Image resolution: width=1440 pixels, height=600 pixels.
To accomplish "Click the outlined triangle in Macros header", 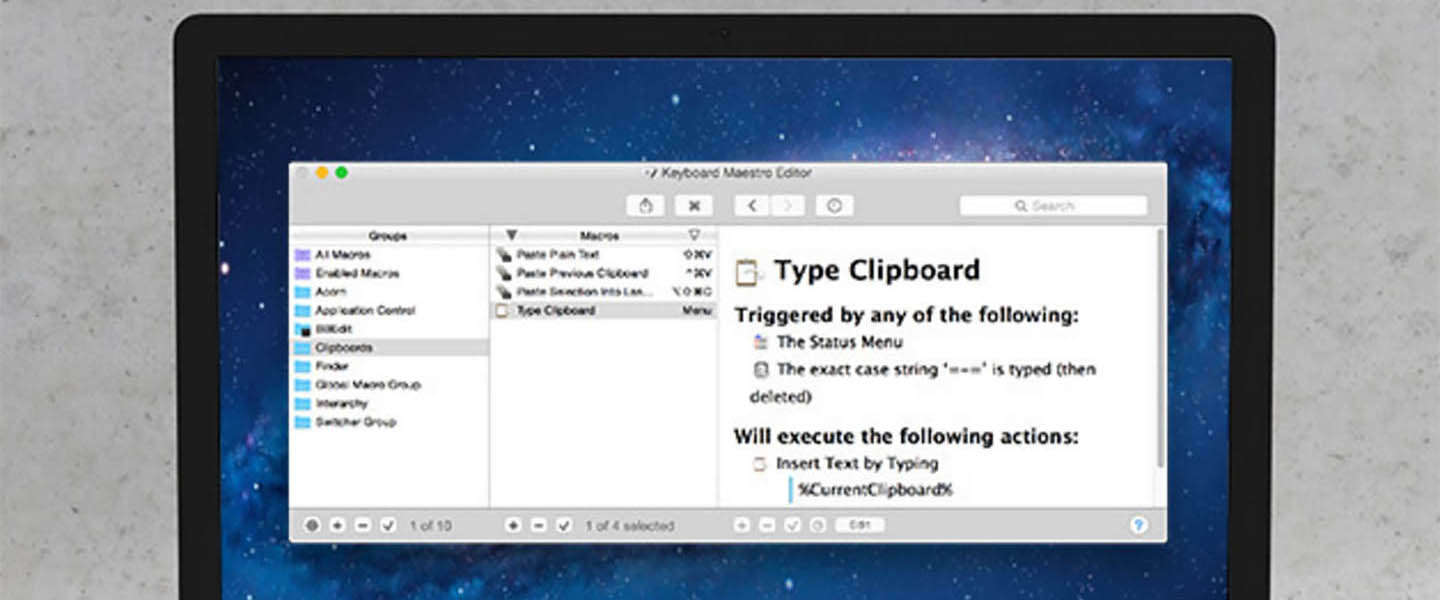I will [x=694, y=235].
